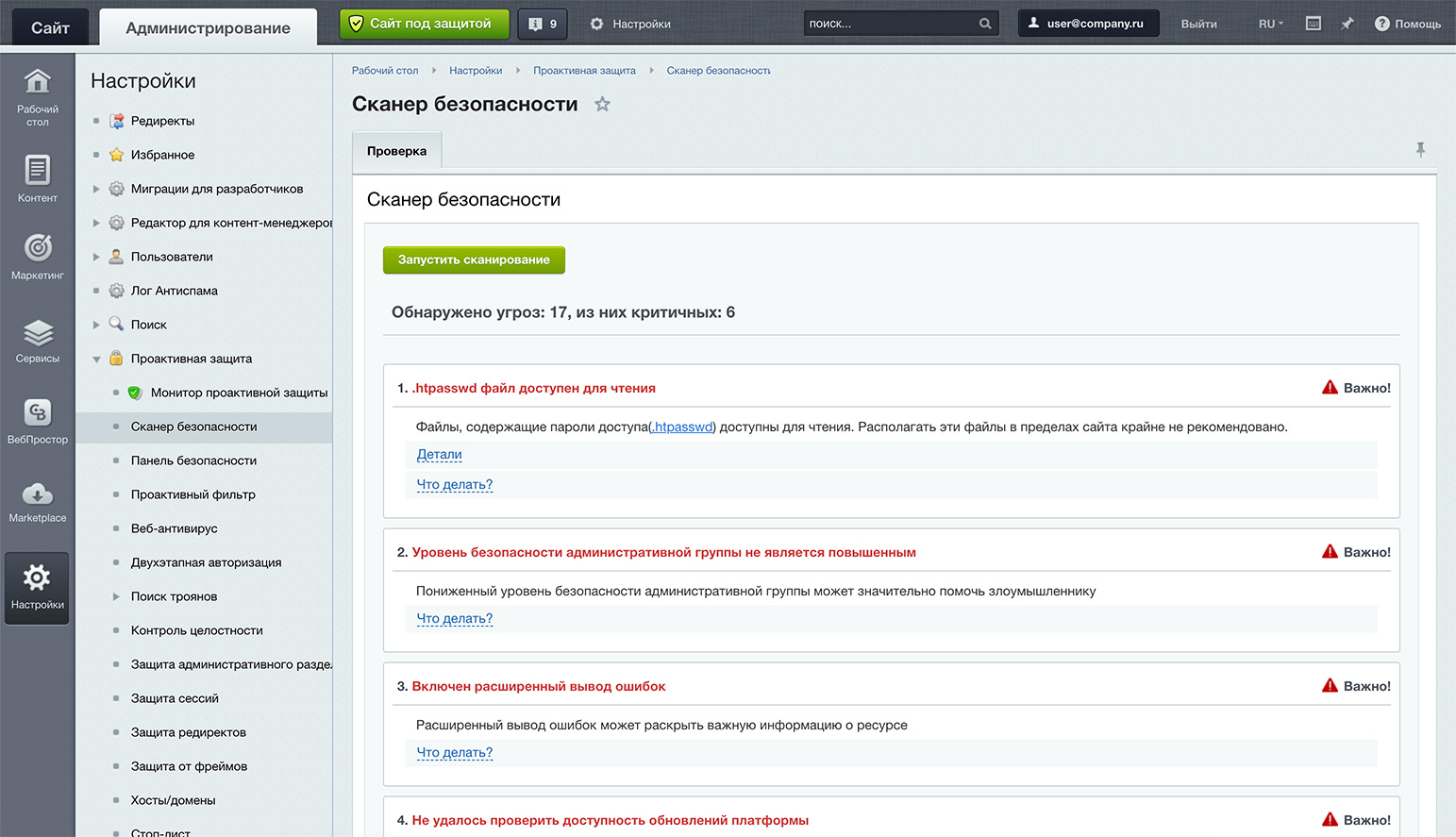Expand Миграции для разработчиков tree node
The image size is (1456, 837).
coord(96,189)
